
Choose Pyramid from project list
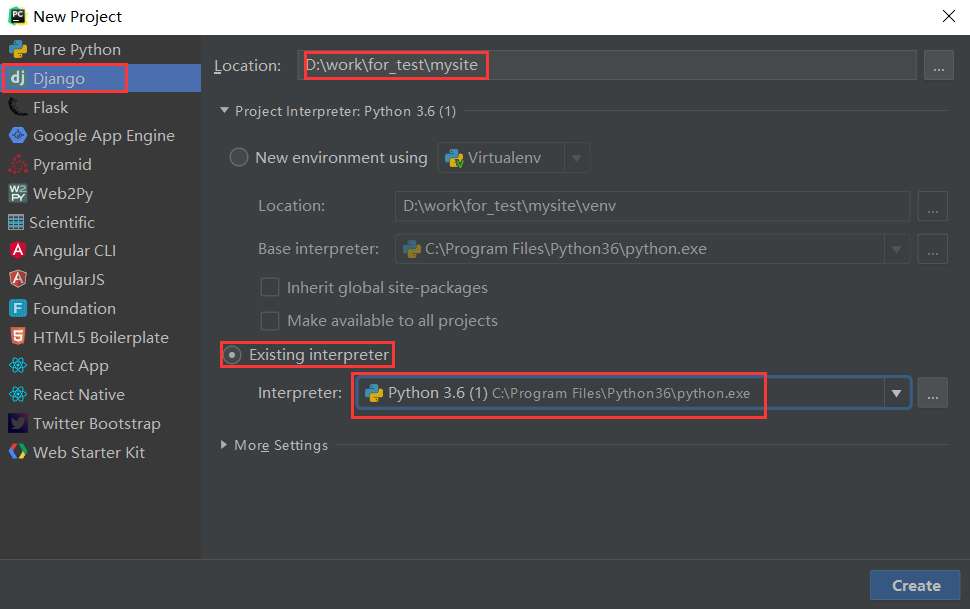100,165
